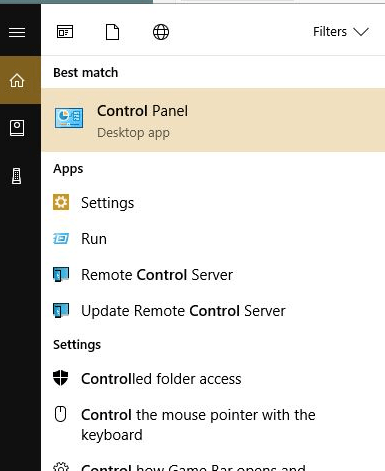Click the Control Panel app icon
The image size is (385, 471).
[x=69, y=118]
